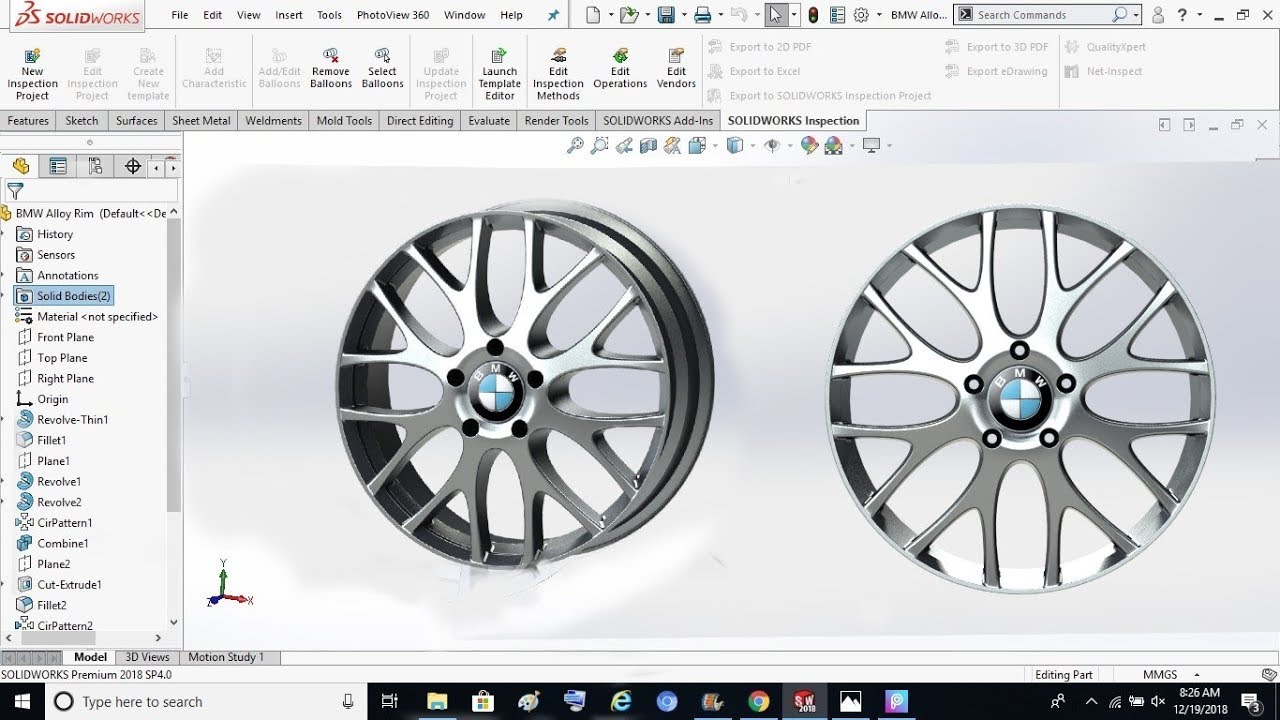The height and width of the screenshot is (720, 1280).
Task: Click Save disk icon
Action: tap(665, 15)
